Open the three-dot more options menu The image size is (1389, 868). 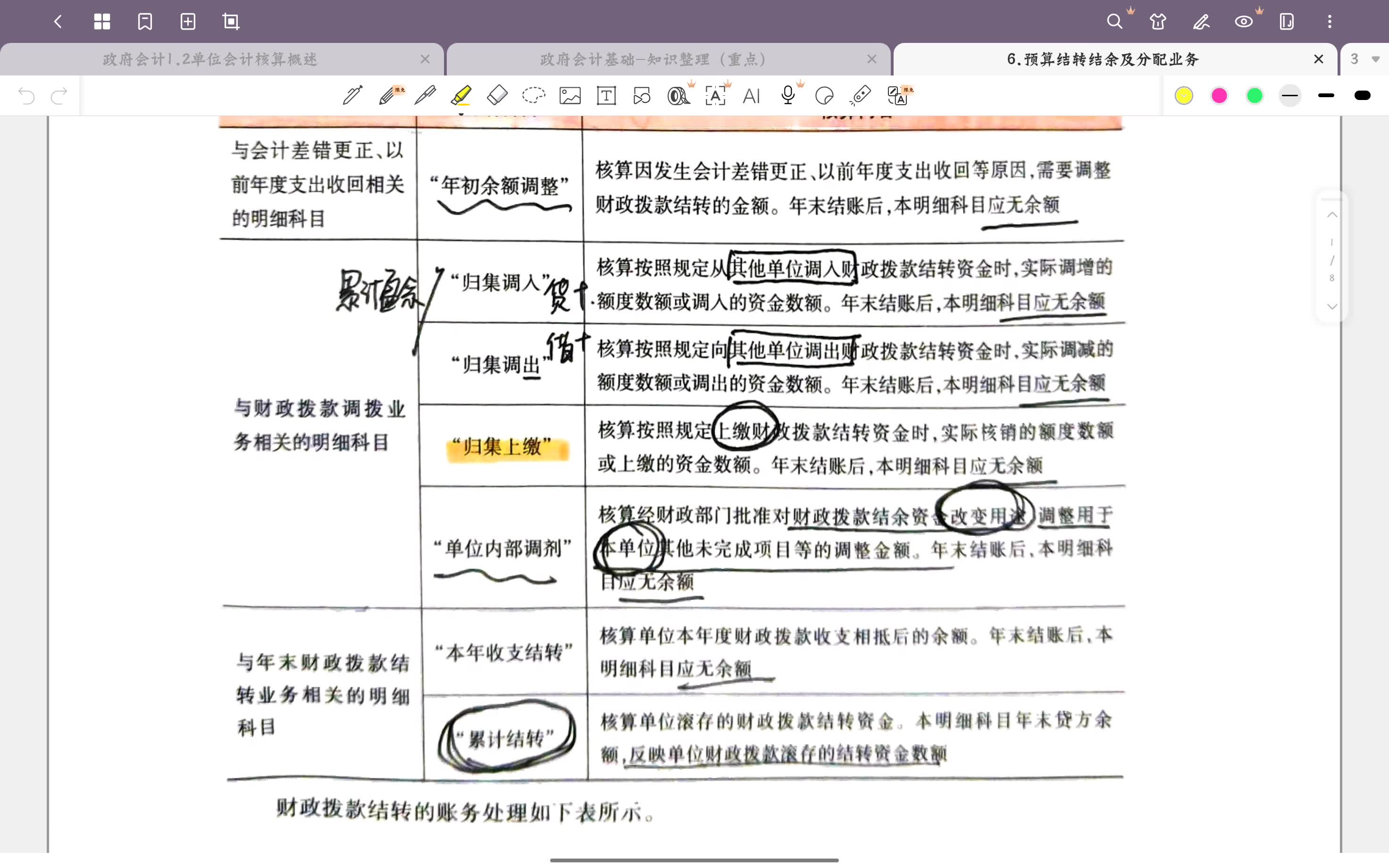point(1329,22)
